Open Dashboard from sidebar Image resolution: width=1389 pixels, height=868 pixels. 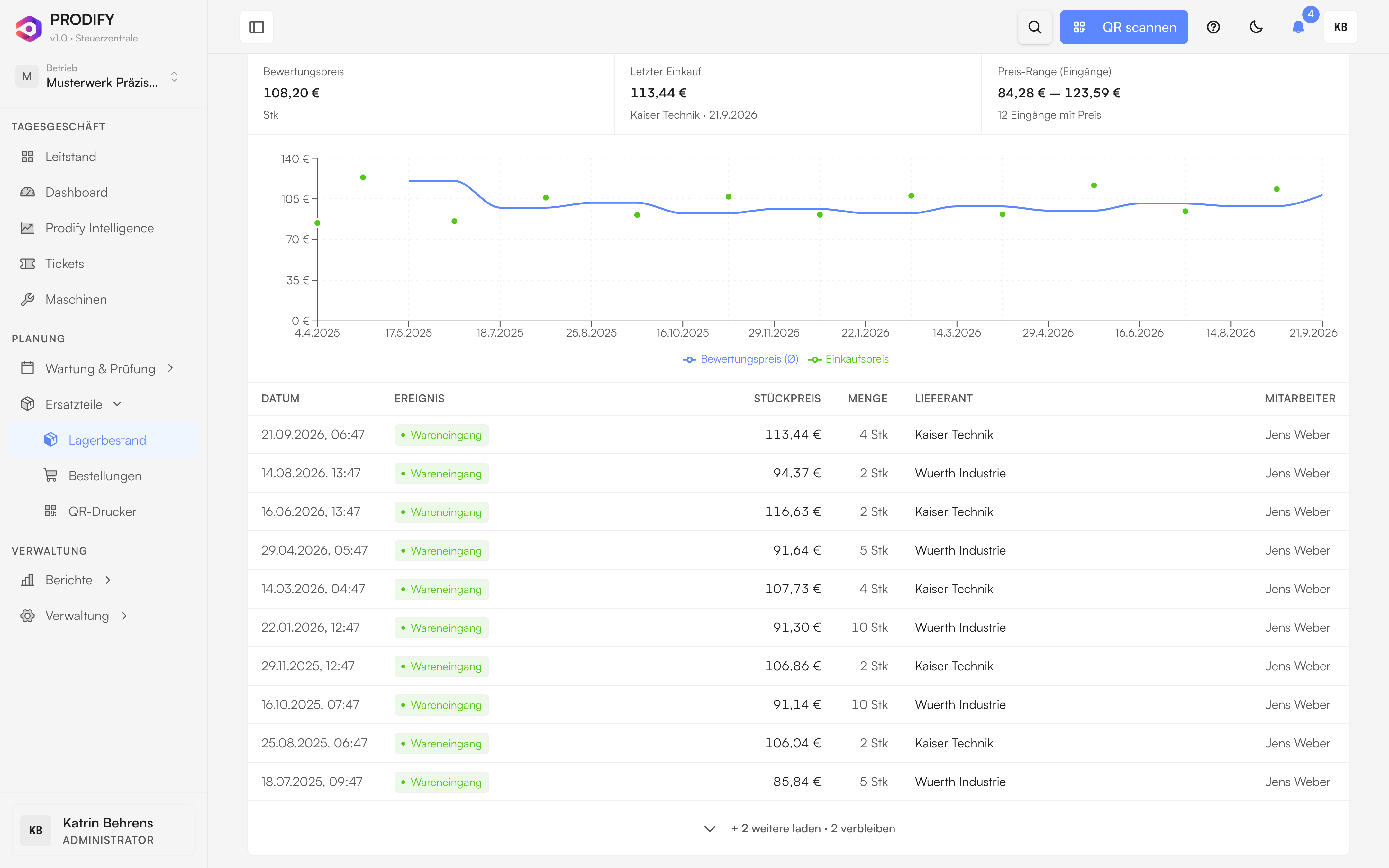(103, 192)
